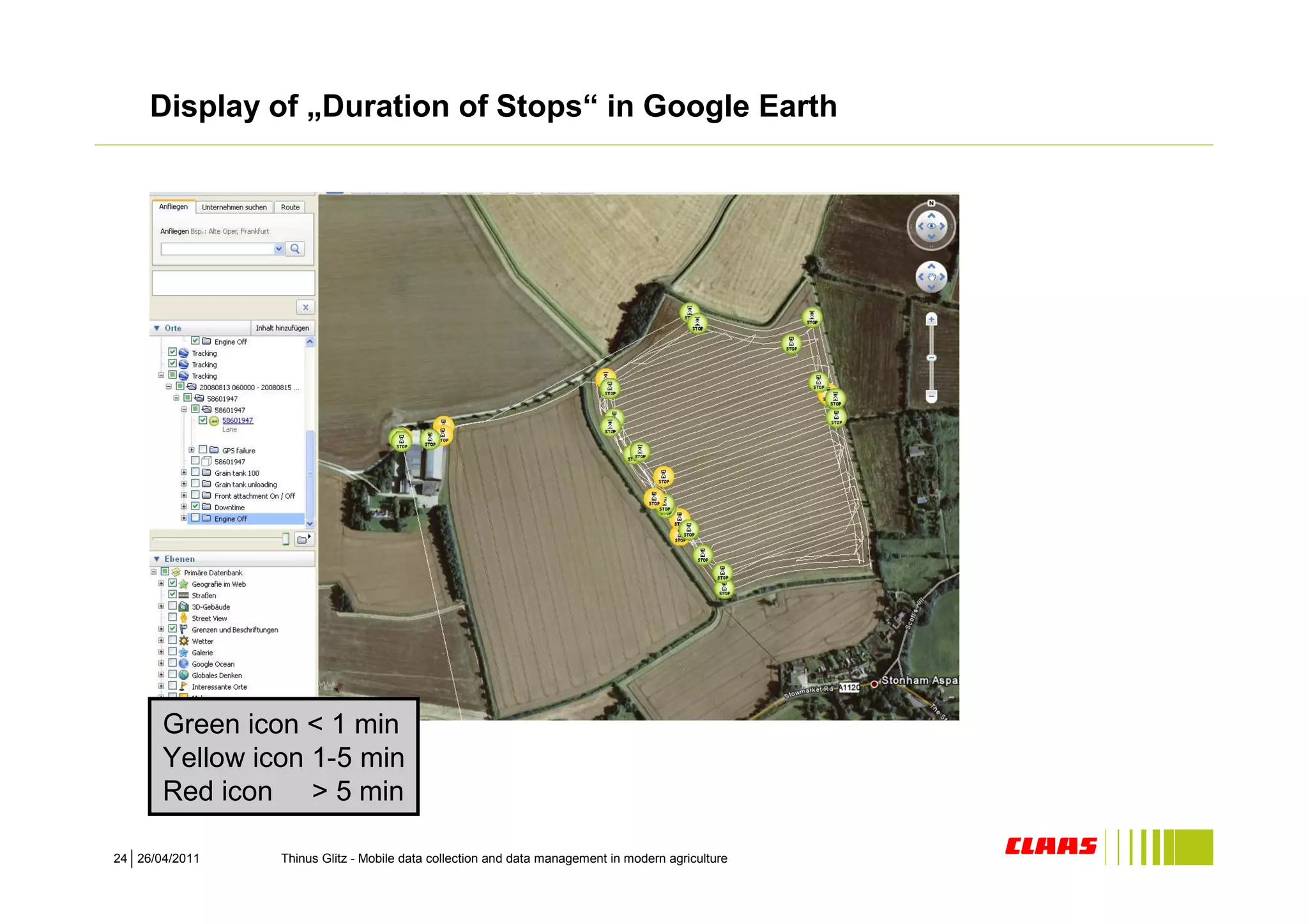
Task: Click the Street View pegman icon
Action: click(x=184, y=618)
